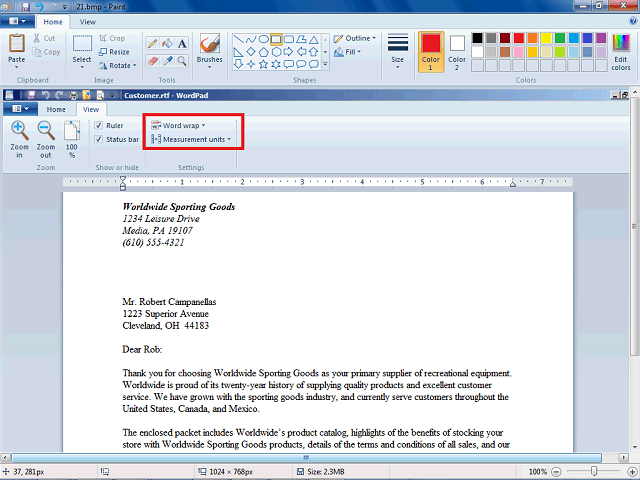
Task: Open Paint quick access customize arrow
Action: point(64,7)
